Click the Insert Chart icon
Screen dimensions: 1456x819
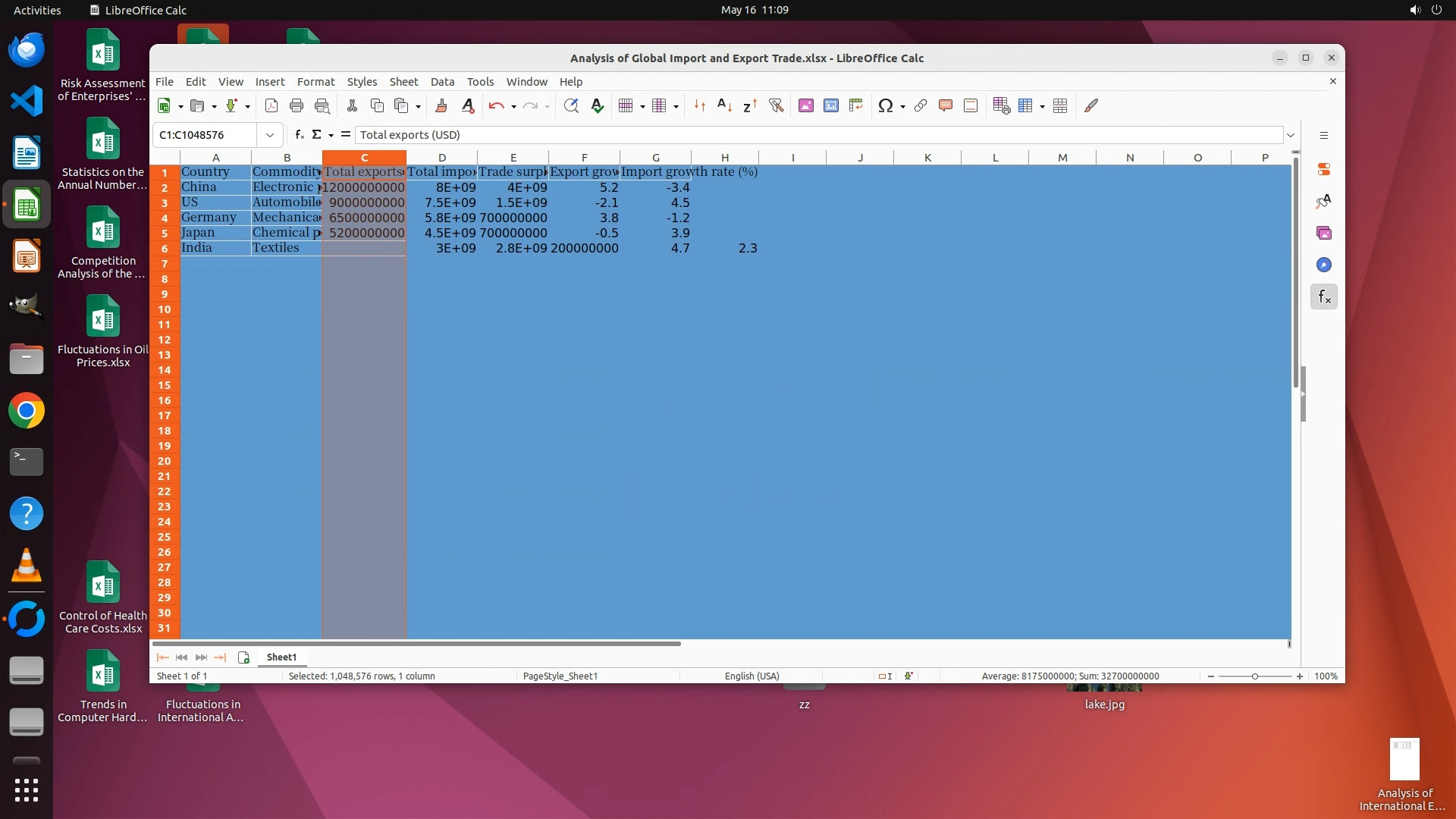[x=831, y=106]
